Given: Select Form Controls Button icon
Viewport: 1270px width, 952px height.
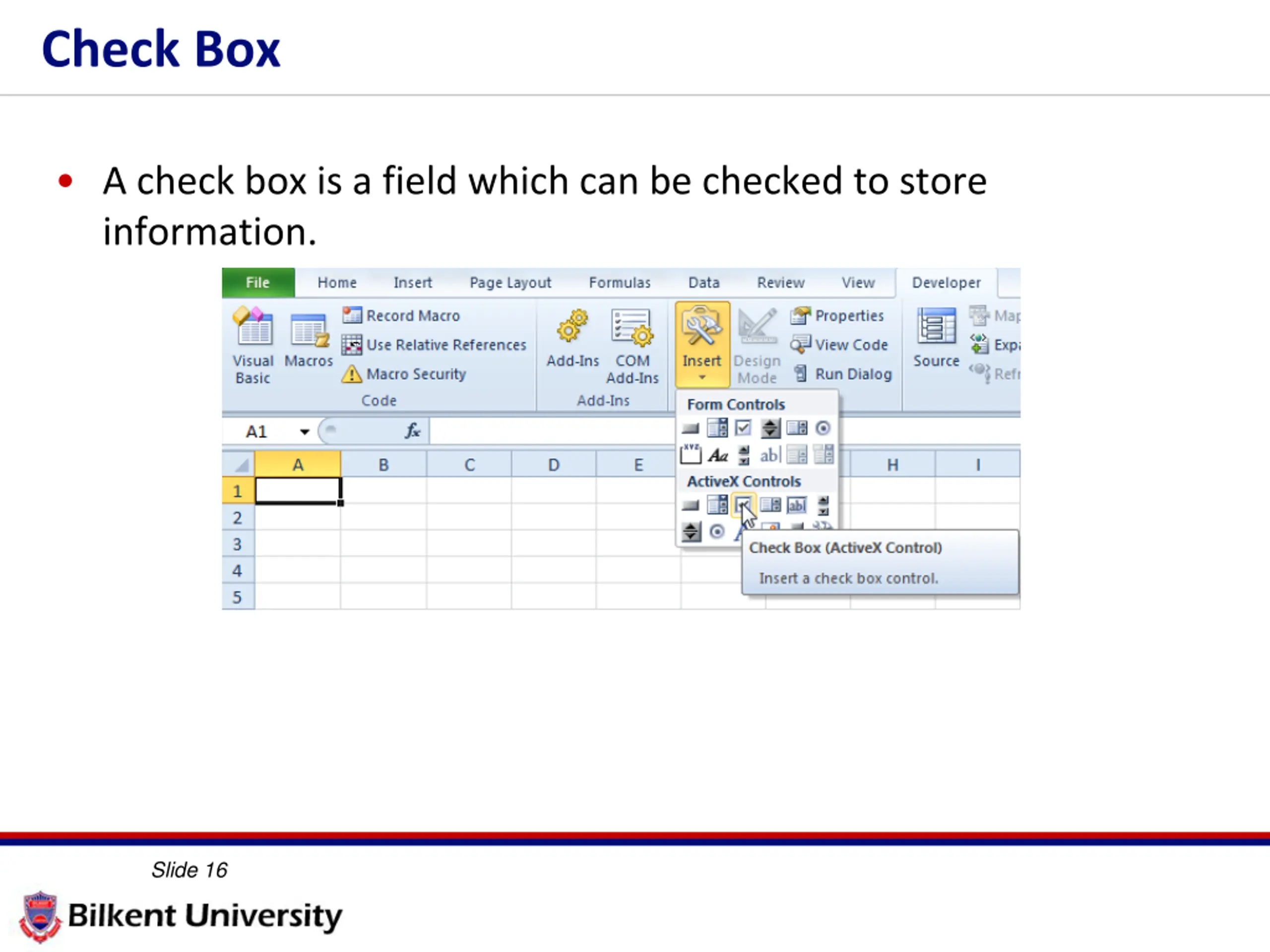Looking at the screenshot, I should click(x=690, y=428).
